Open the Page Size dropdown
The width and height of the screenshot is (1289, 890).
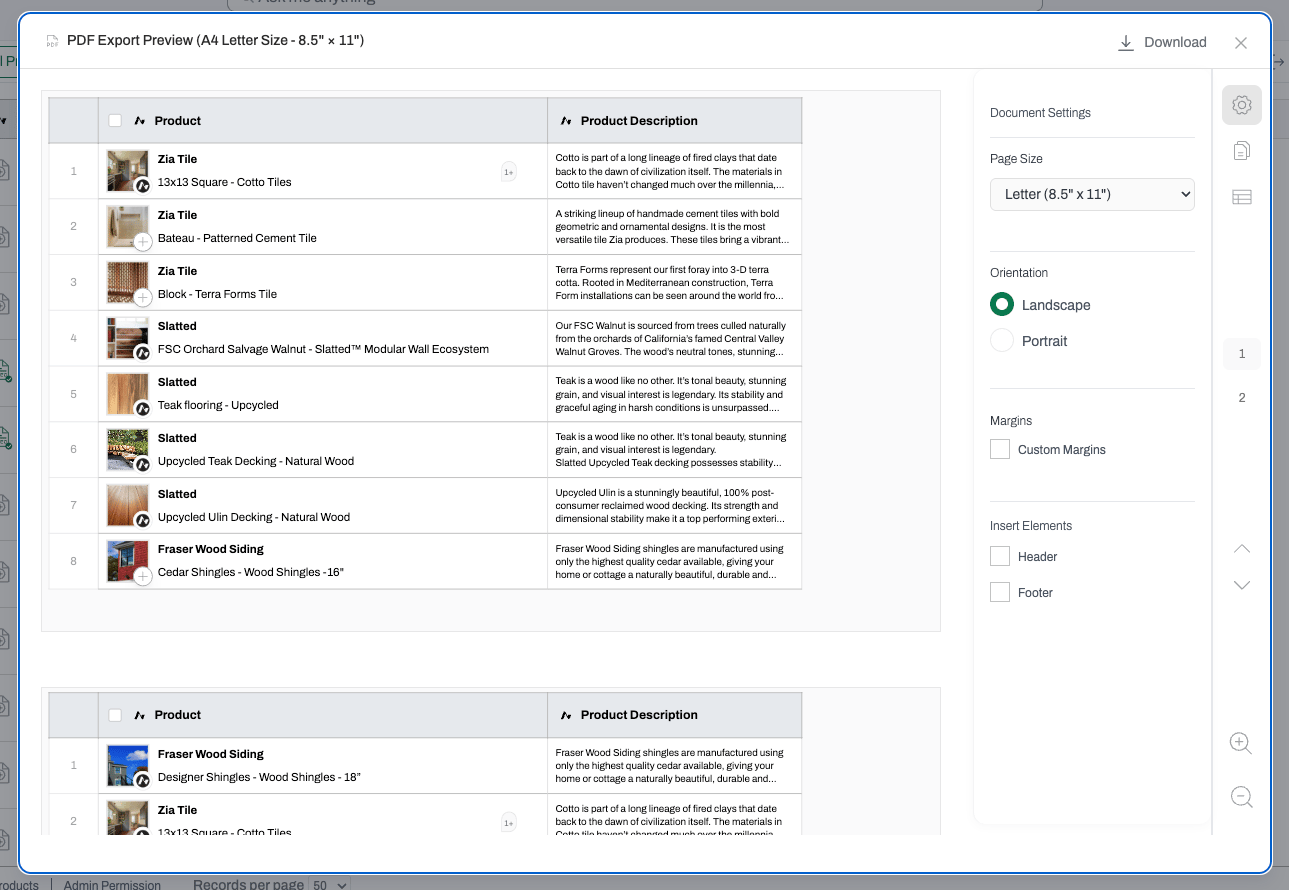(x=1092, y=194)
